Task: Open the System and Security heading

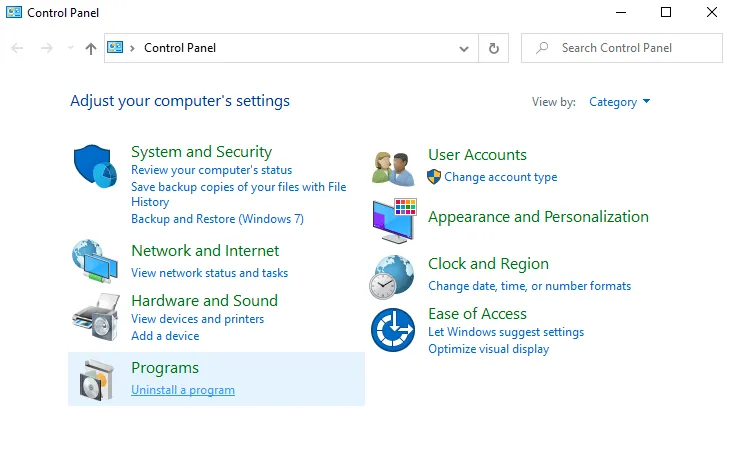Action: 201,152
